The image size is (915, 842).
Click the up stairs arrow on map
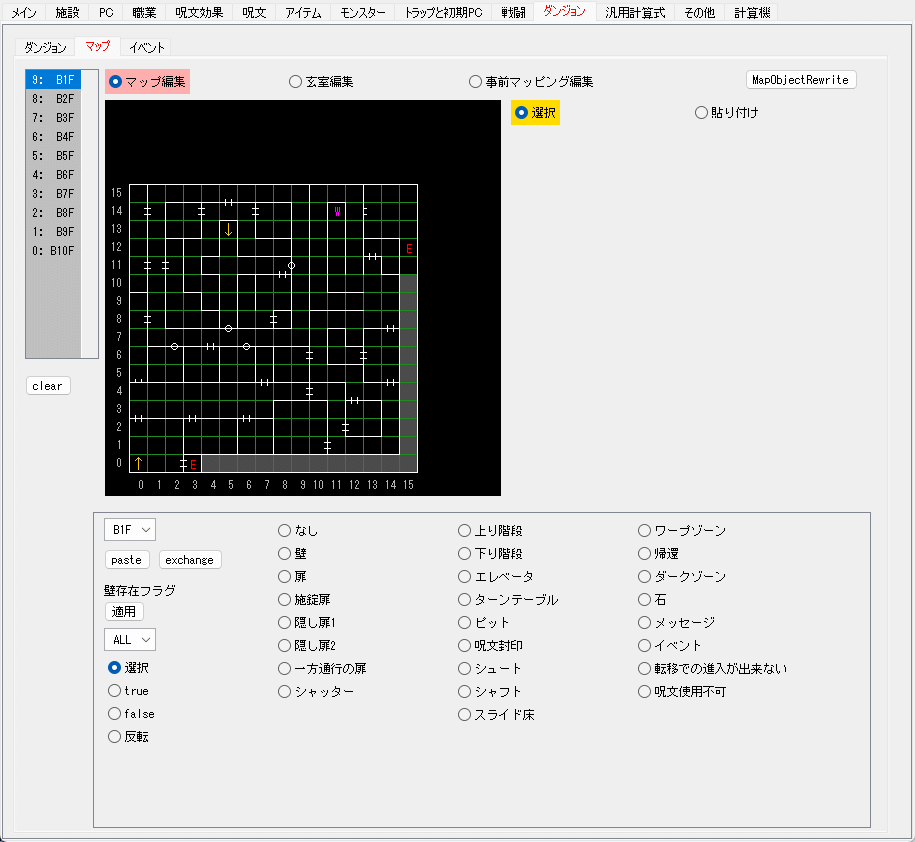coord(138,463)
